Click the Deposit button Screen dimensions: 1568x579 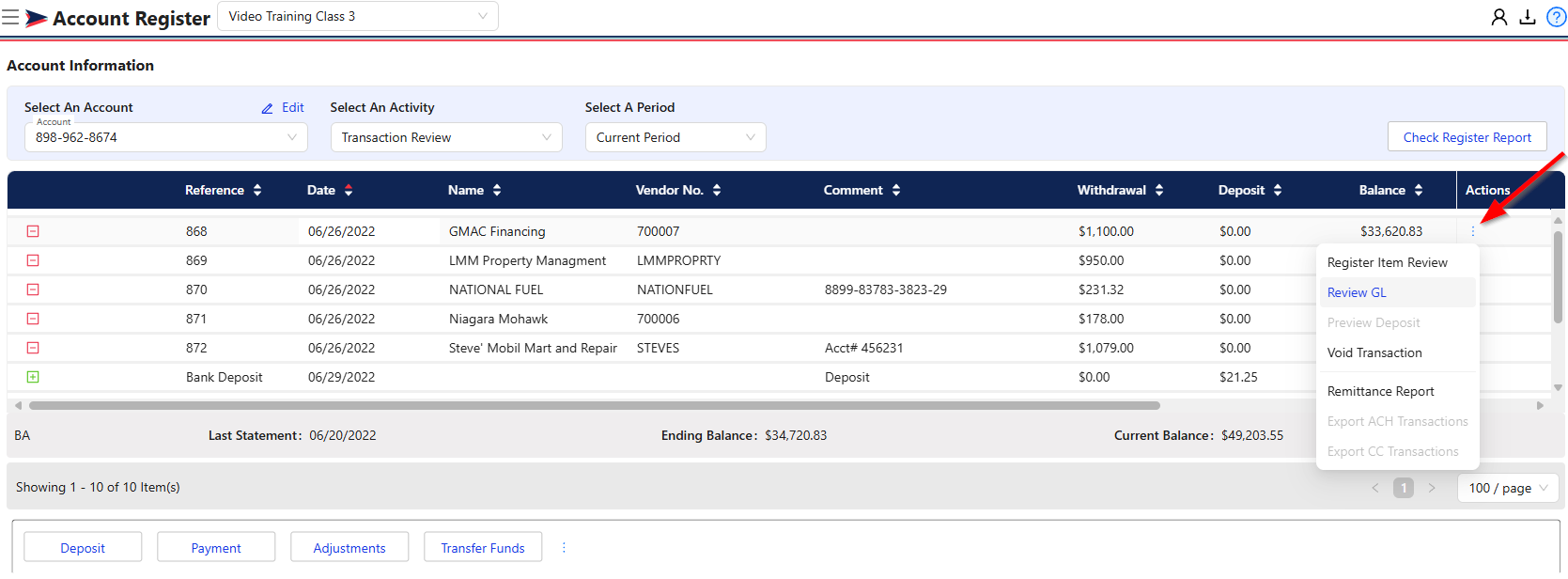point(83,547)
